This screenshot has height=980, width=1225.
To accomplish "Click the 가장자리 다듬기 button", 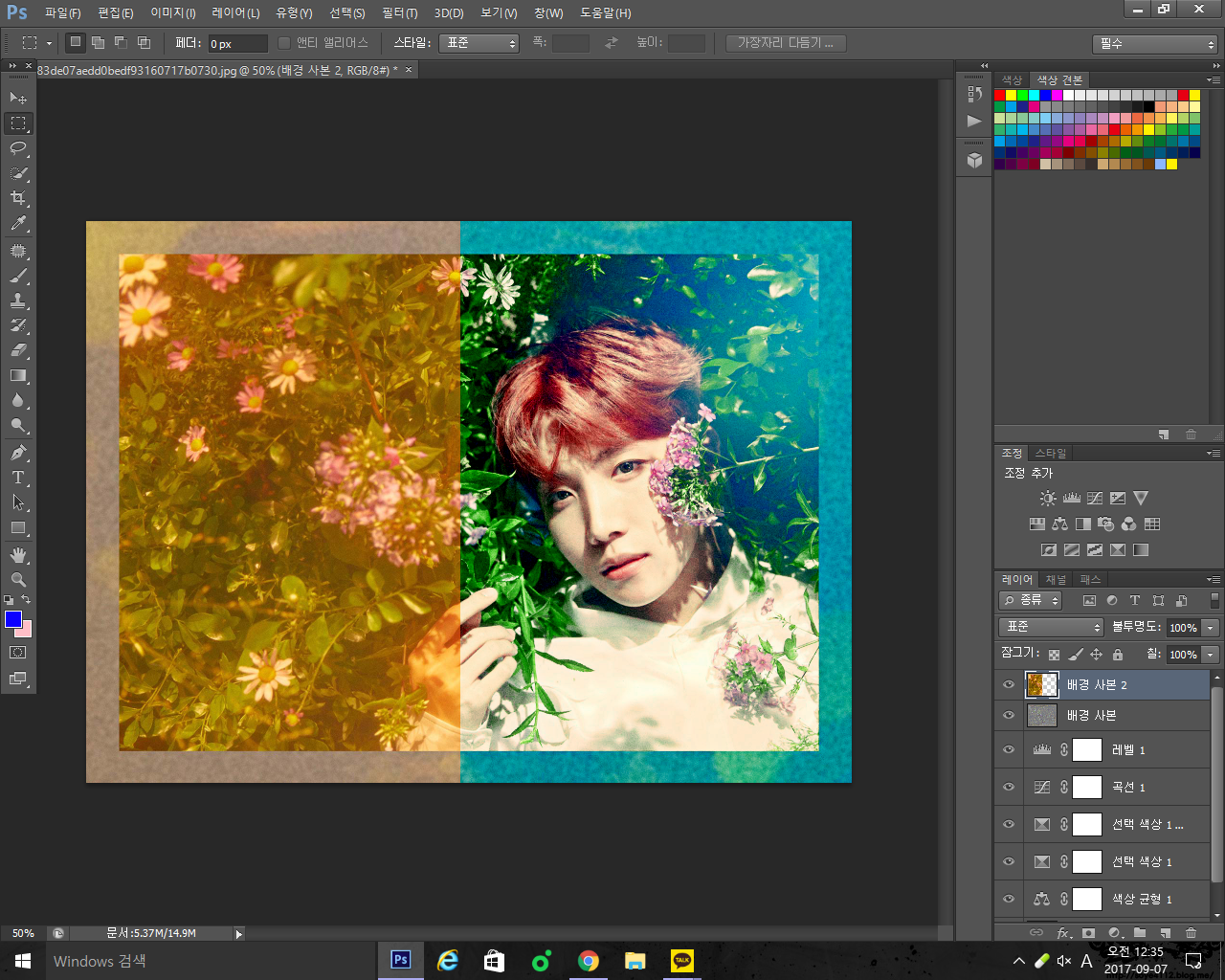I will 785,43.
